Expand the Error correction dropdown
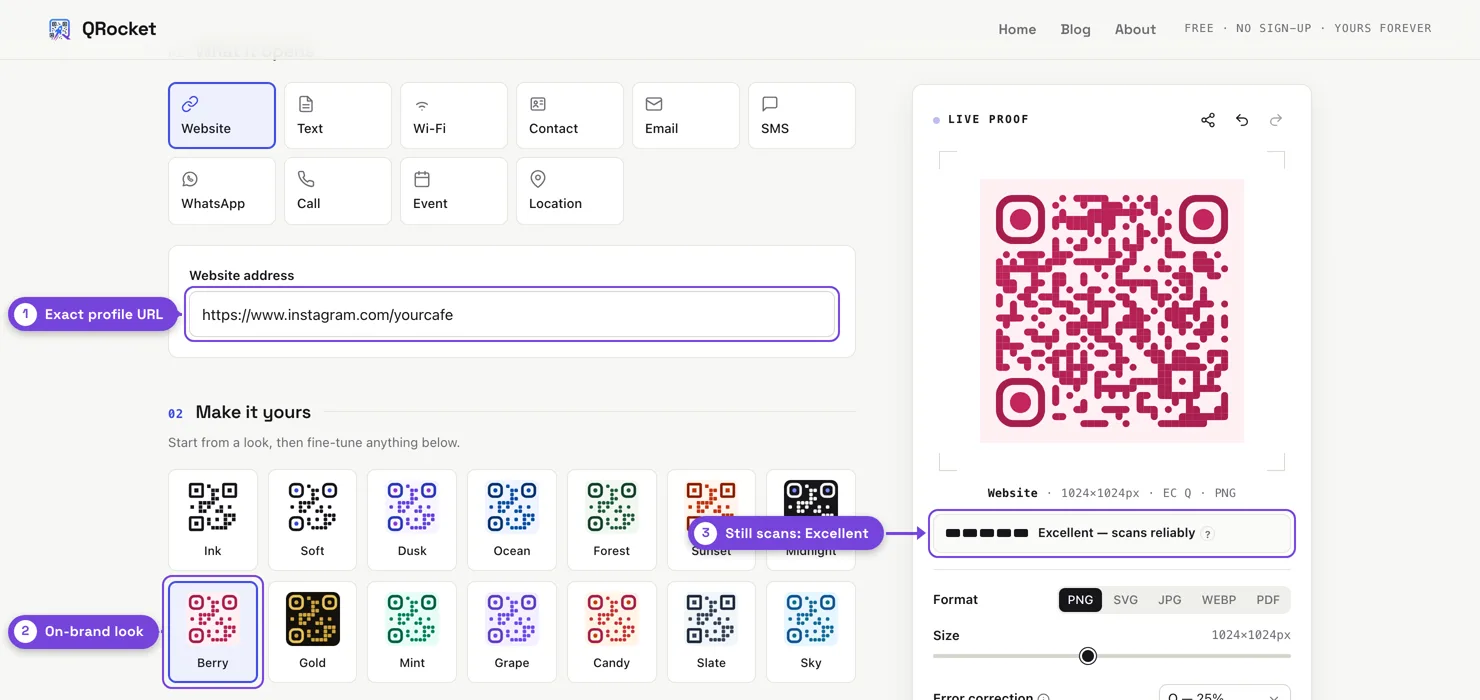The image size is (1480, 700). click(1224, 694)
